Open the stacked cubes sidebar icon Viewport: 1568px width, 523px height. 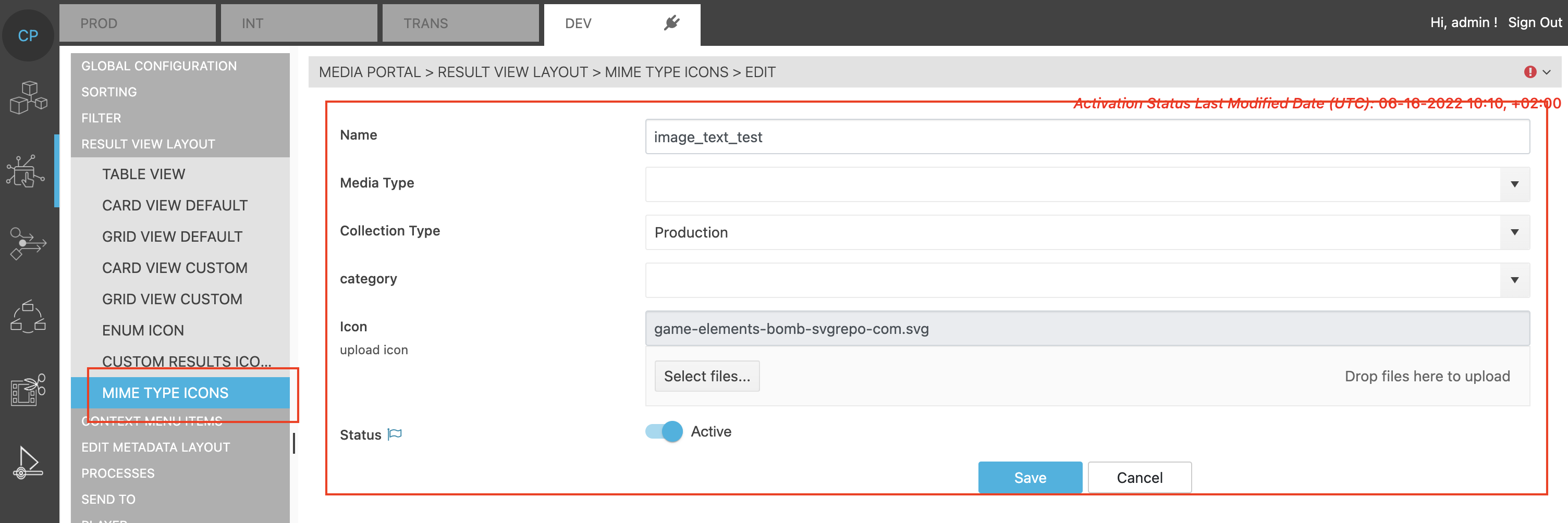28,98
